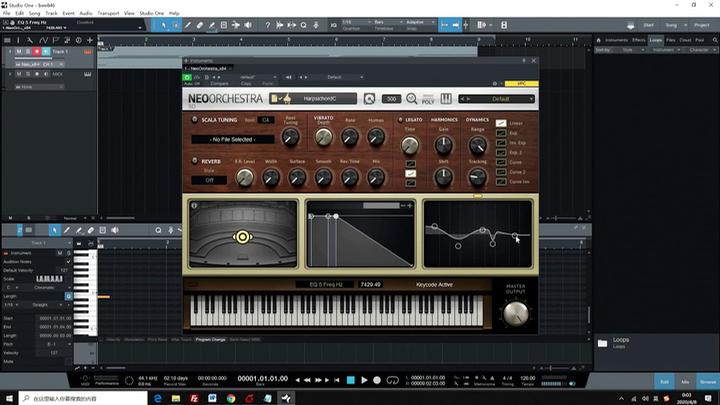This screenshot has width=720, height=405.
Task: Select the Paint tool in the piano roll editor
Action: pyautogui.click(x=79, y=230)
